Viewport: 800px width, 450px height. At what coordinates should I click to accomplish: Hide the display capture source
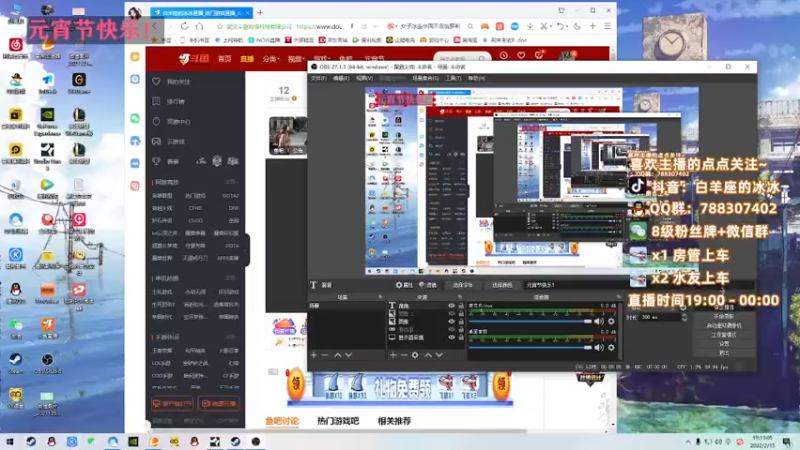coord(452,337)
